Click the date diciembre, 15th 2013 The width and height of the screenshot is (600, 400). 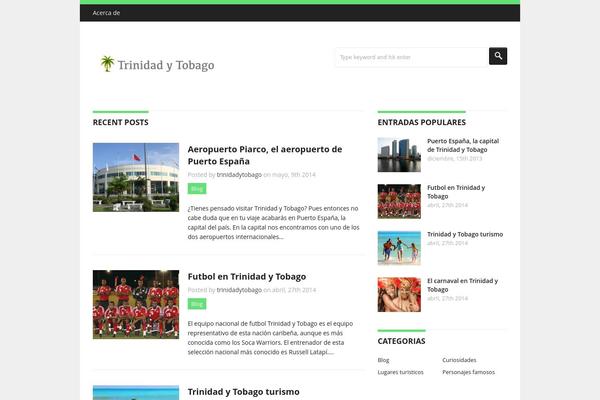coord(455,158)
